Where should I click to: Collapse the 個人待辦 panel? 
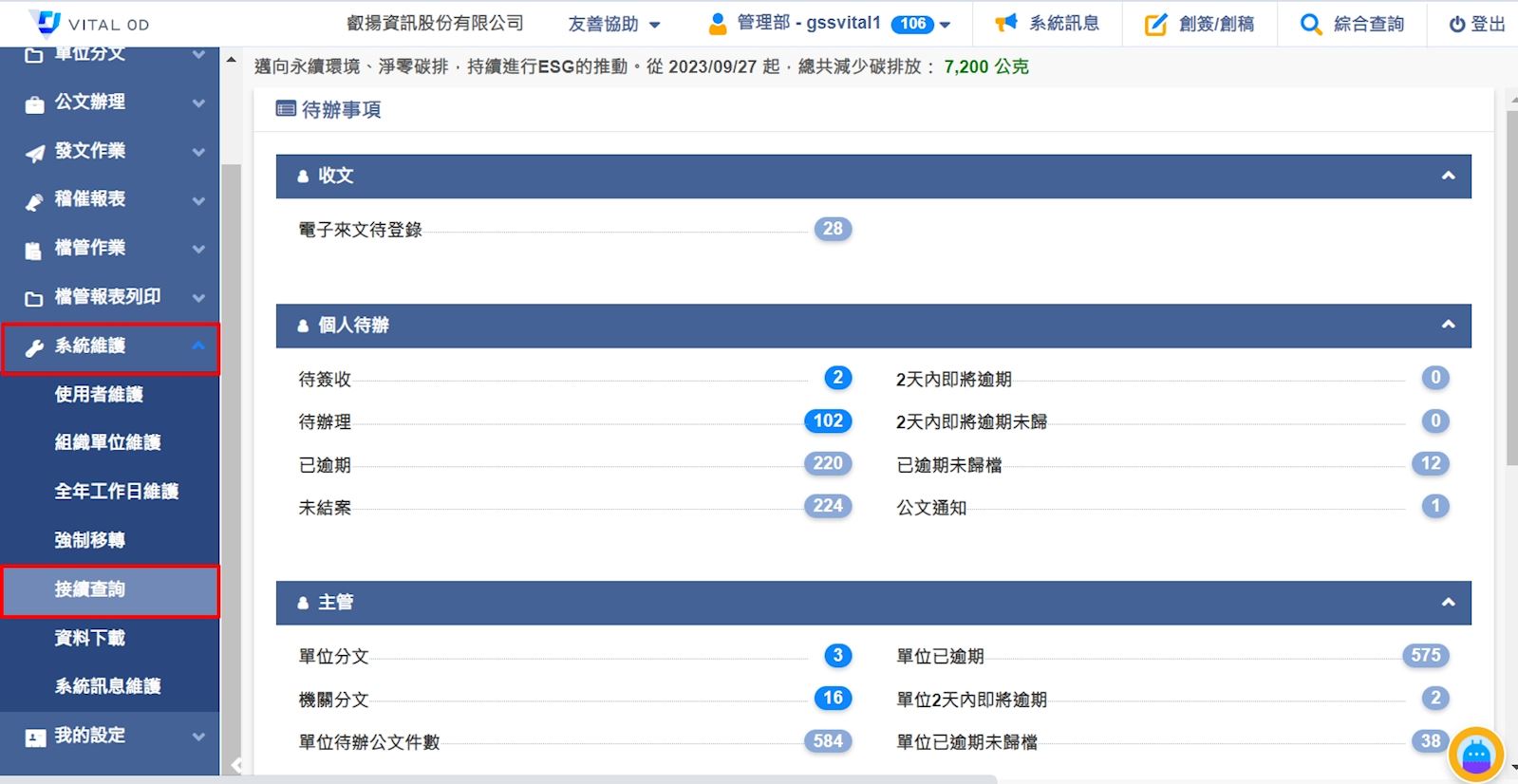pos(1448,325)
